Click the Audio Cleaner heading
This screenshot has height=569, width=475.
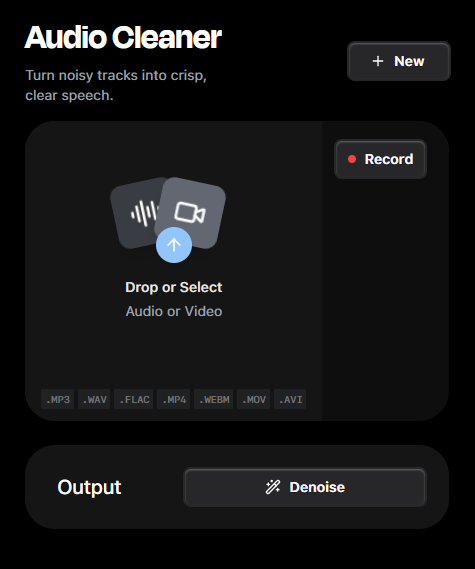pos(123,37)
